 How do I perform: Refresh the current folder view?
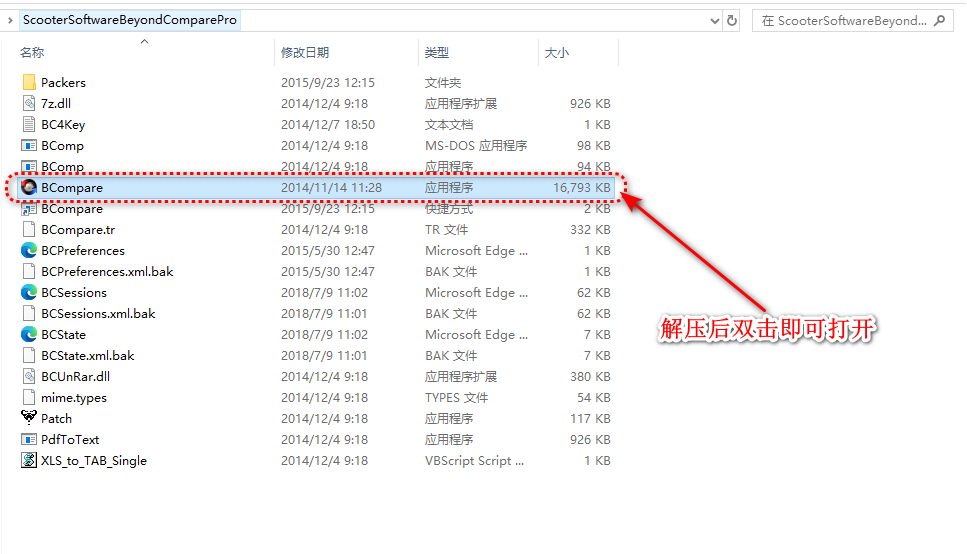click(x=733, y=20)
